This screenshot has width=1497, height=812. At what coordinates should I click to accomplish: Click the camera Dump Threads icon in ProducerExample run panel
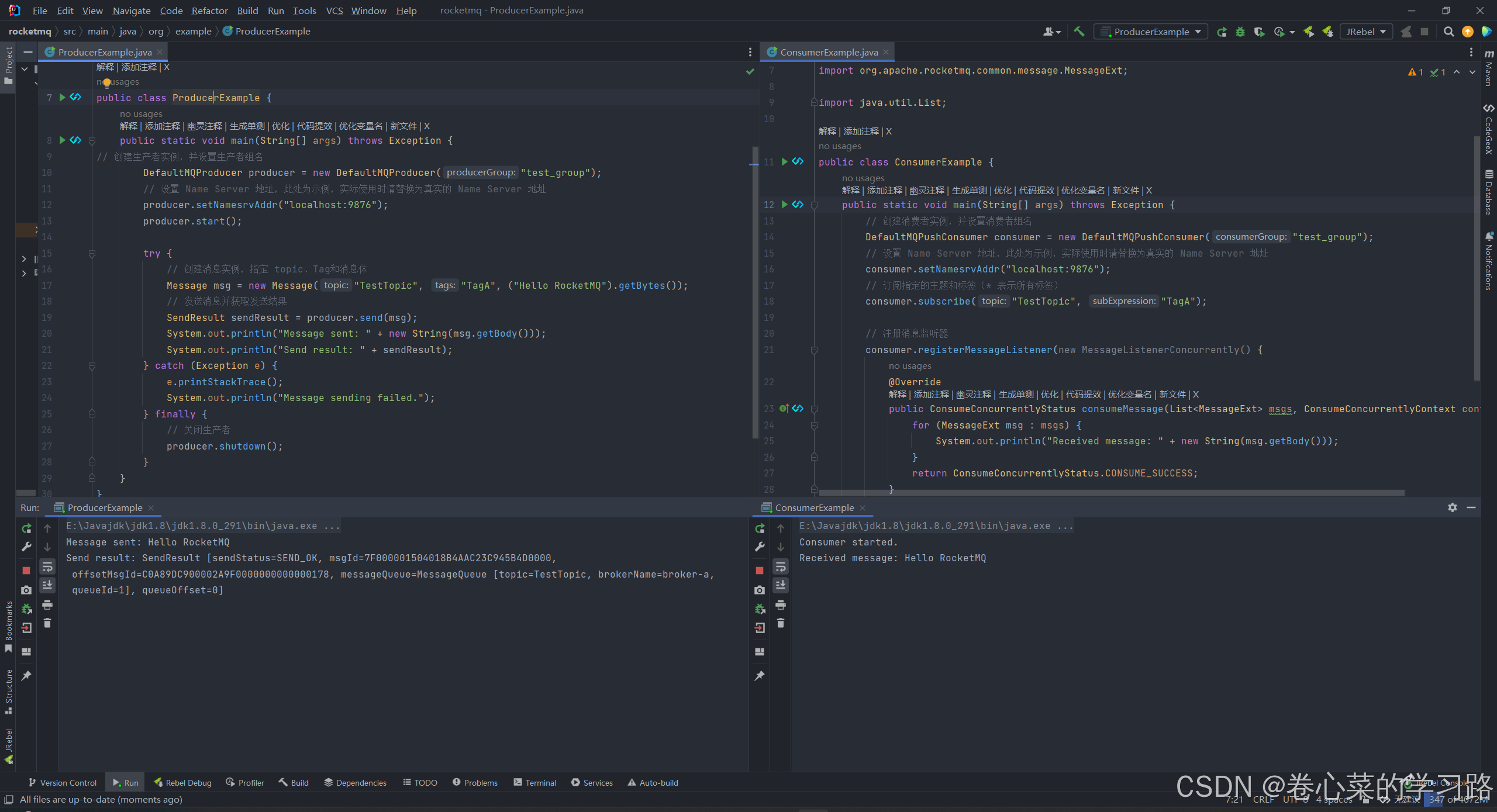tap(26, 590)
